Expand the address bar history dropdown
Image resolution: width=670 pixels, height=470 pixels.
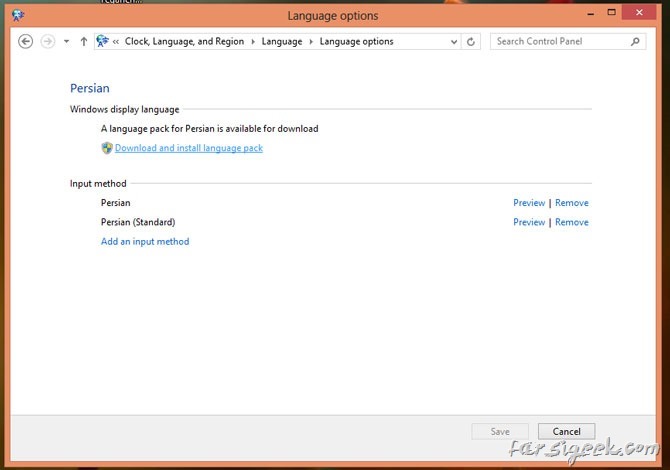click(x=454, y=41)
